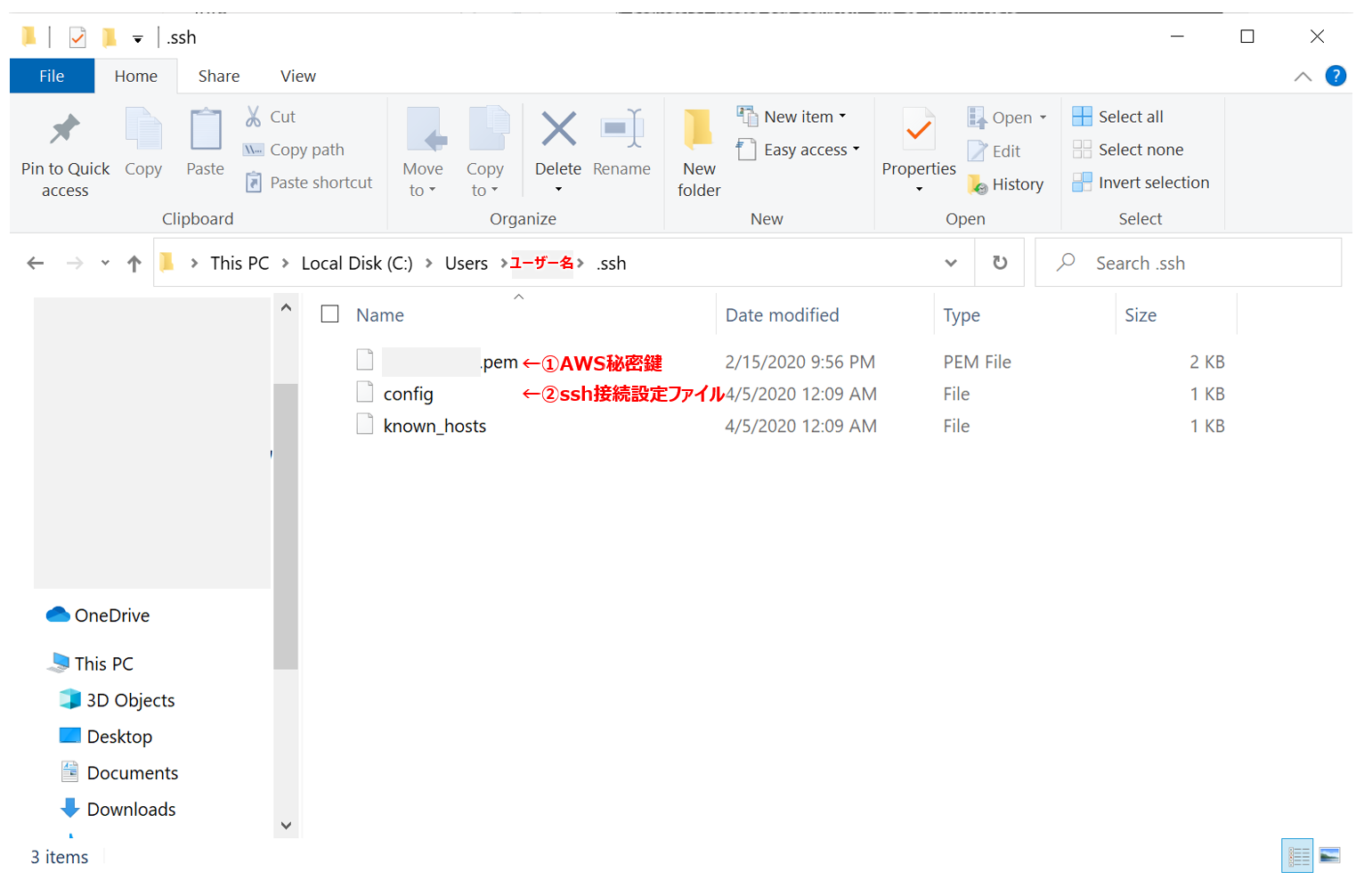1372x880 pixels.
Task: Toggle the select-all checkbox beside Name header
Action: click(330, 314)
